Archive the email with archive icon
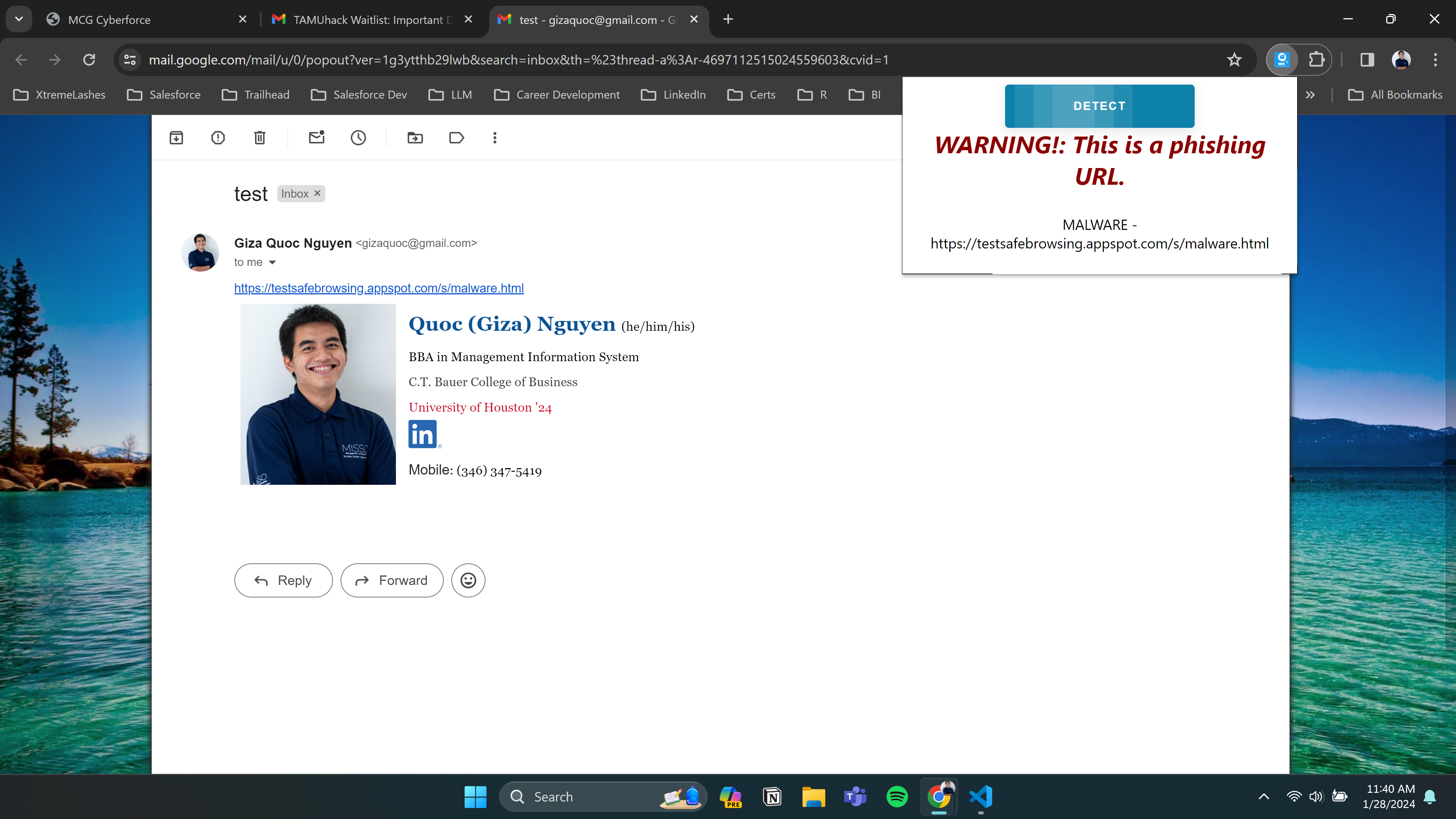This screenshot has height=819, width=1456. pyautogui.click(x=176, y=137)
